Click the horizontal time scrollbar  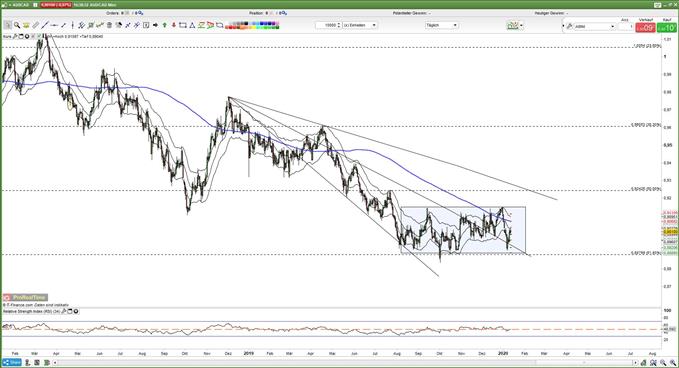[x=345, y=362]
